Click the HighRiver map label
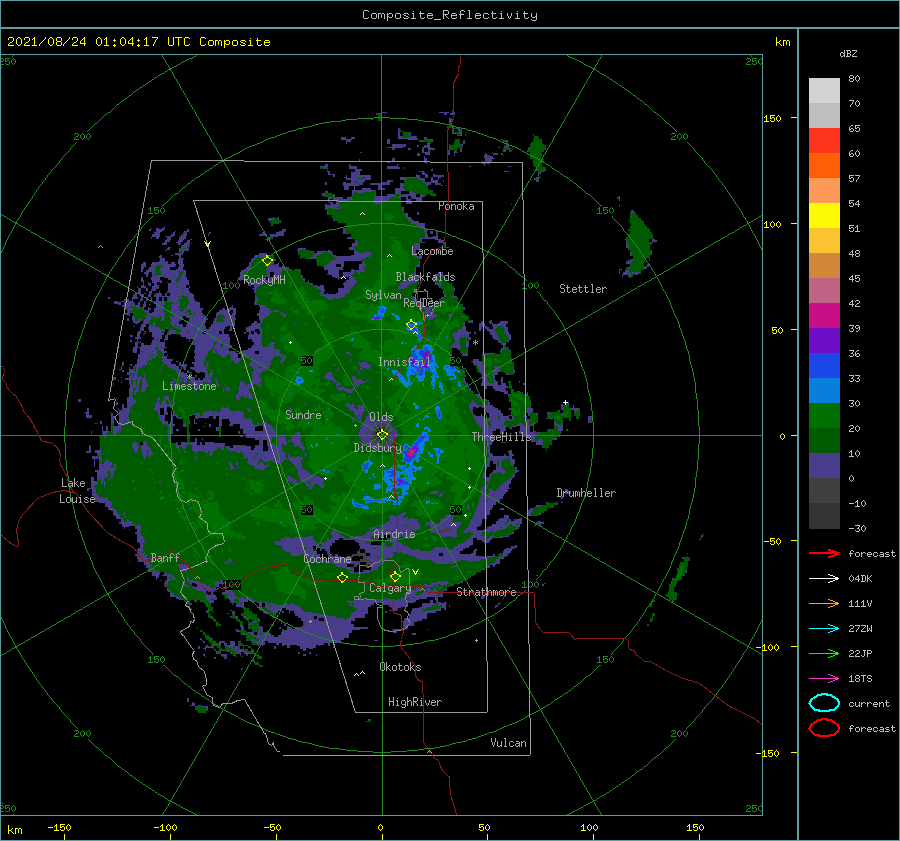This screenshot has height=841, width=900. coord(415,703)
